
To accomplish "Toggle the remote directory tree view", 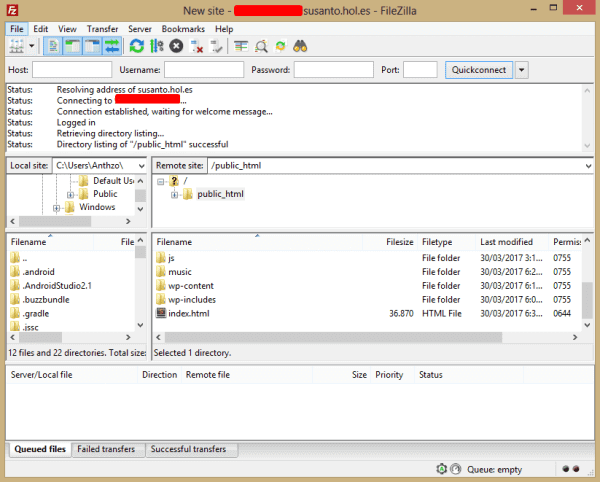I will coord(93,46).
